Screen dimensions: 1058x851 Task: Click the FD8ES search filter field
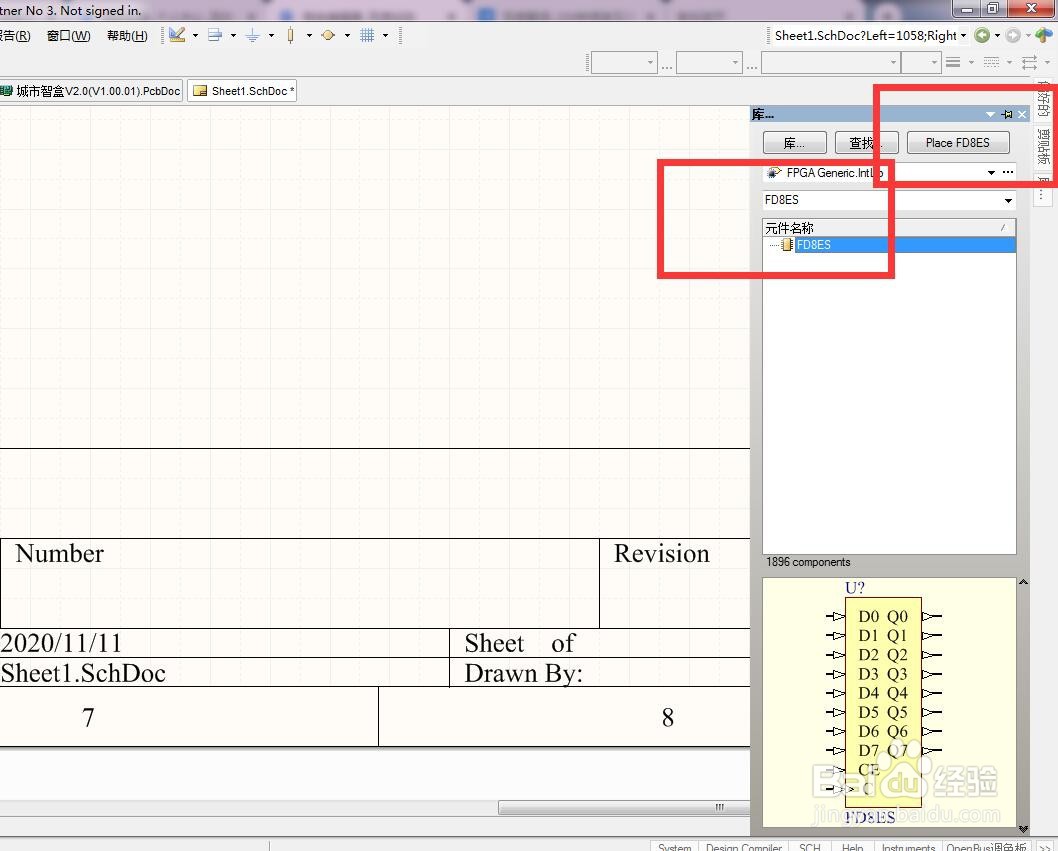pos(881,200)
